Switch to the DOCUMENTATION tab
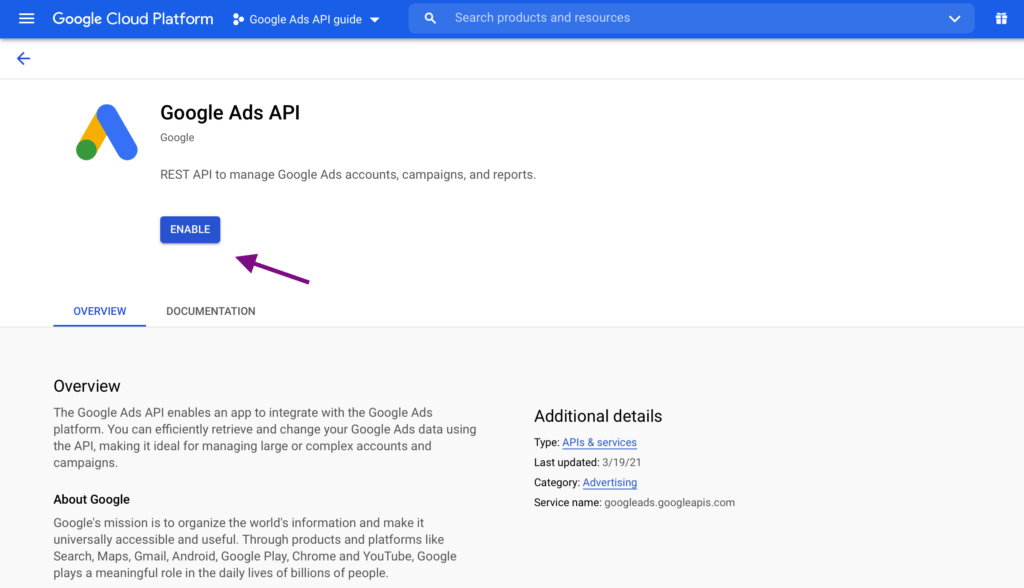This screenshot has height=588, width=1024. click(x=210, y=311)
